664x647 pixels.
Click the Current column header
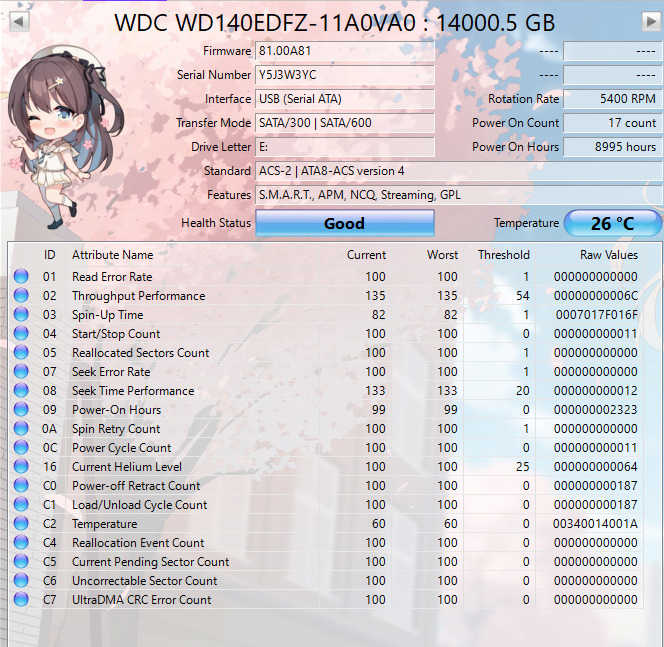pyautogui.click(x=366, y=255)
